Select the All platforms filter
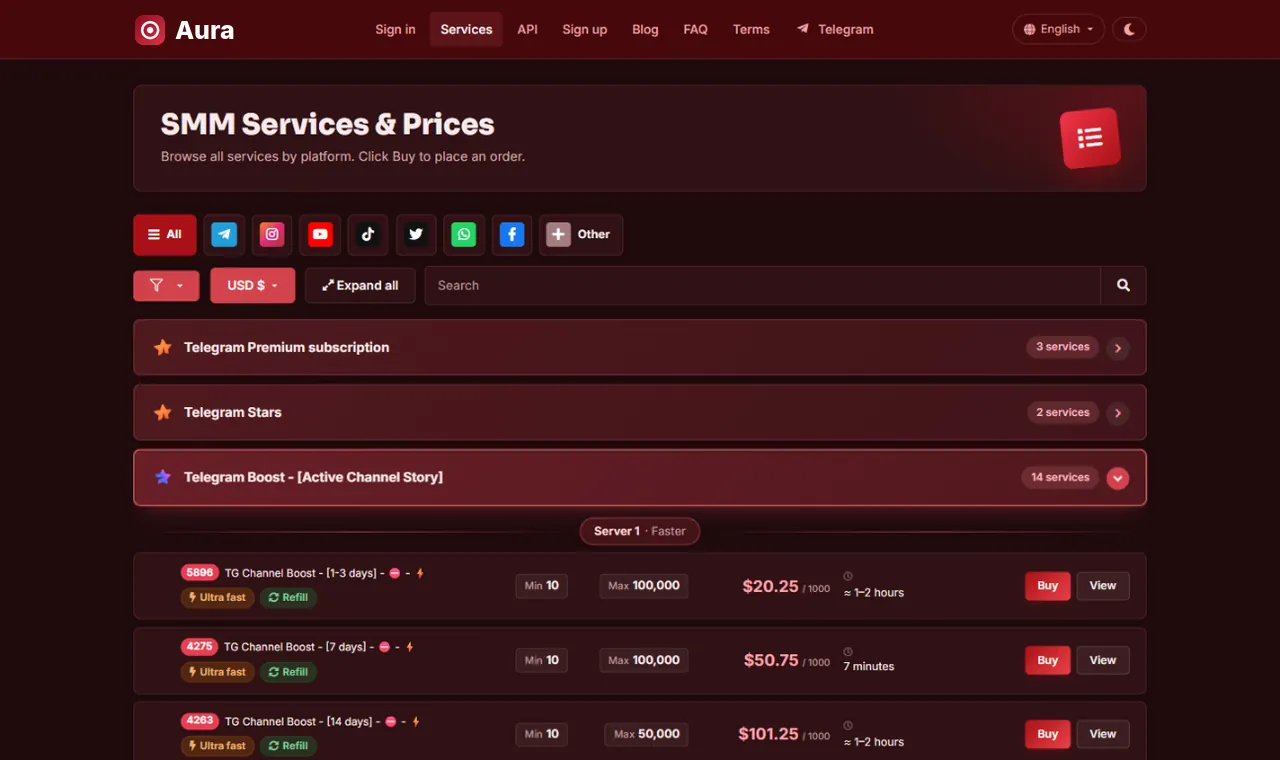Image resolution: width=1280 pixels, height=760 pixels. 165,235
